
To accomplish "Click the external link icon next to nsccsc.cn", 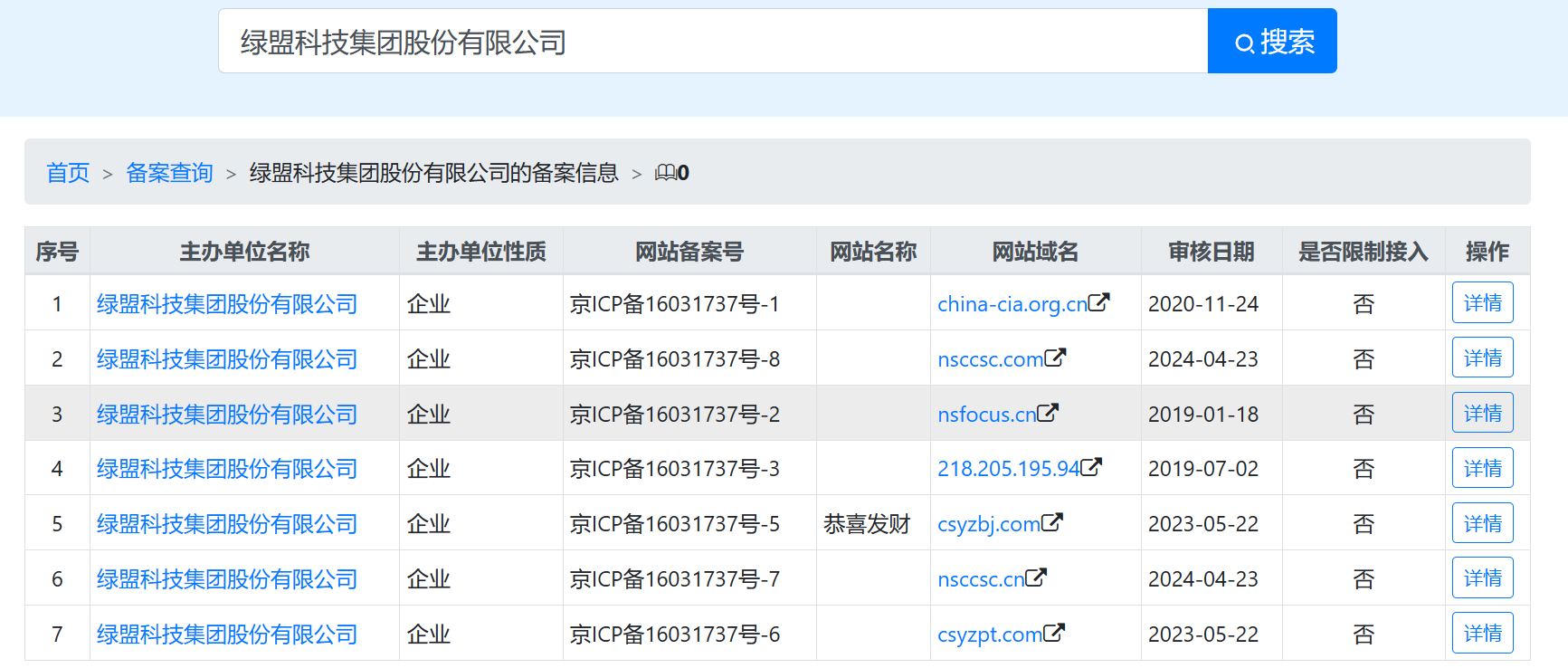I will [1036, 577].
